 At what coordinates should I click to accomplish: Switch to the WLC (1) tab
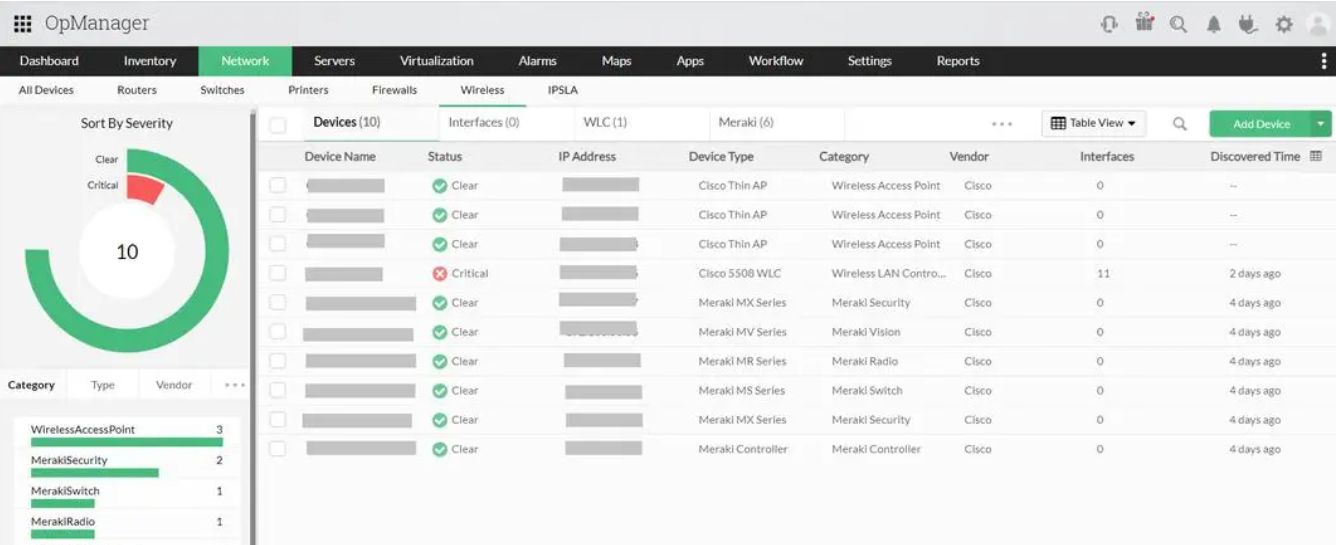coord(605,122)
